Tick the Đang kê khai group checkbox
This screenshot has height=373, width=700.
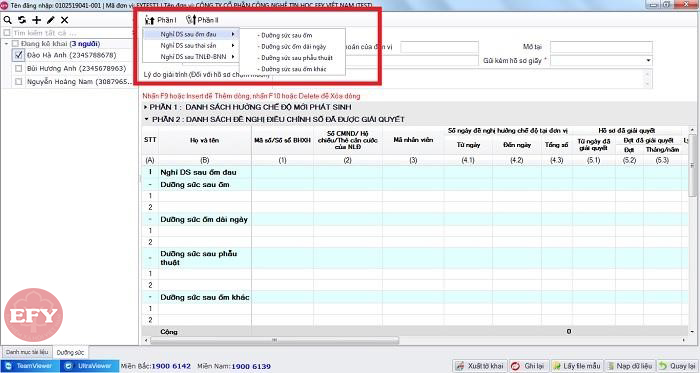pos(15,44)
